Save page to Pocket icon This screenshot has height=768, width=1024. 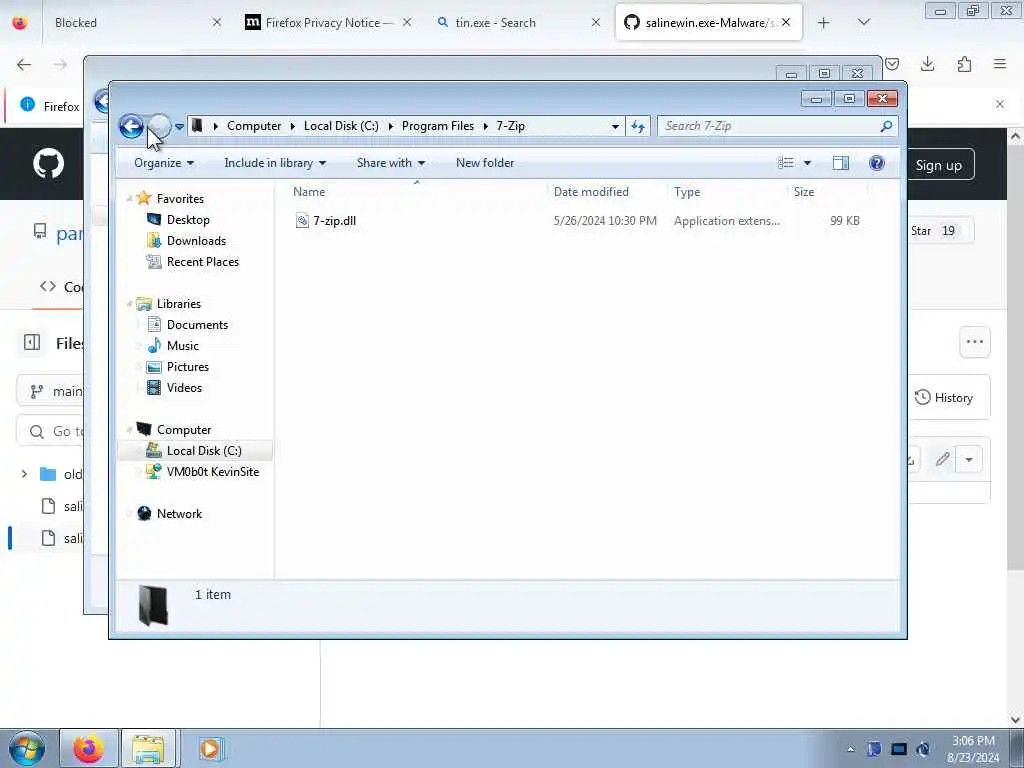(x=892, y=63)
